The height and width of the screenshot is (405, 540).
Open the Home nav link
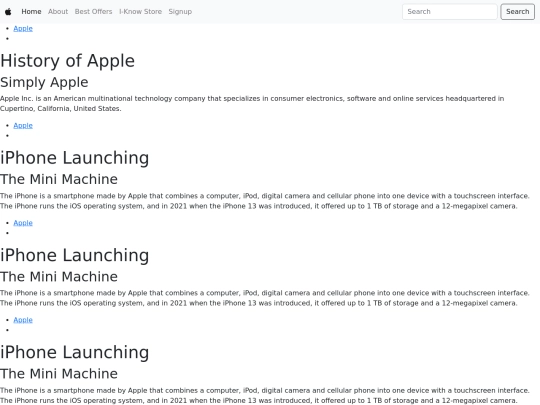31,12
